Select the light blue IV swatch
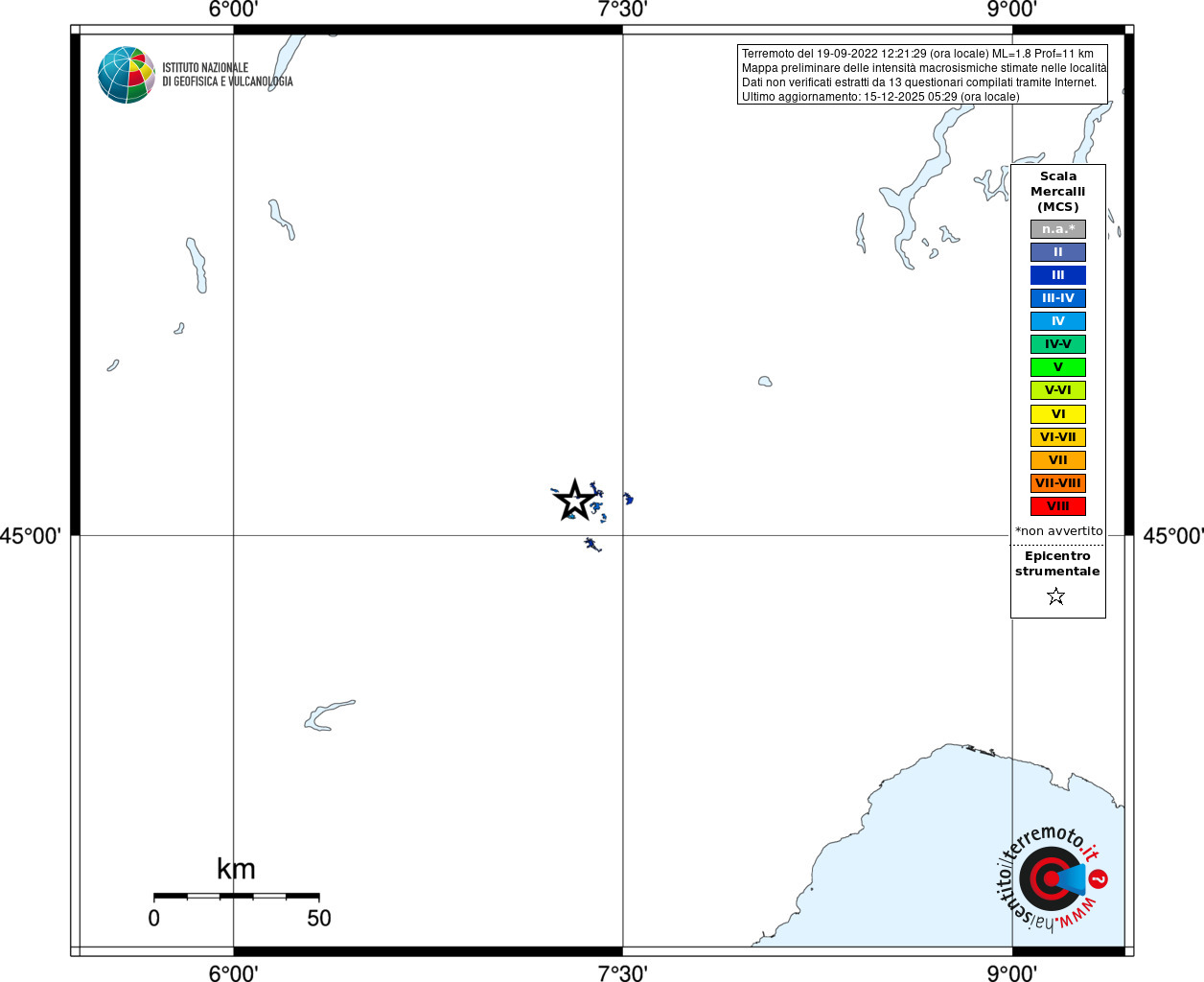This screenshot has width=1204, height=982. point(1058,321)
